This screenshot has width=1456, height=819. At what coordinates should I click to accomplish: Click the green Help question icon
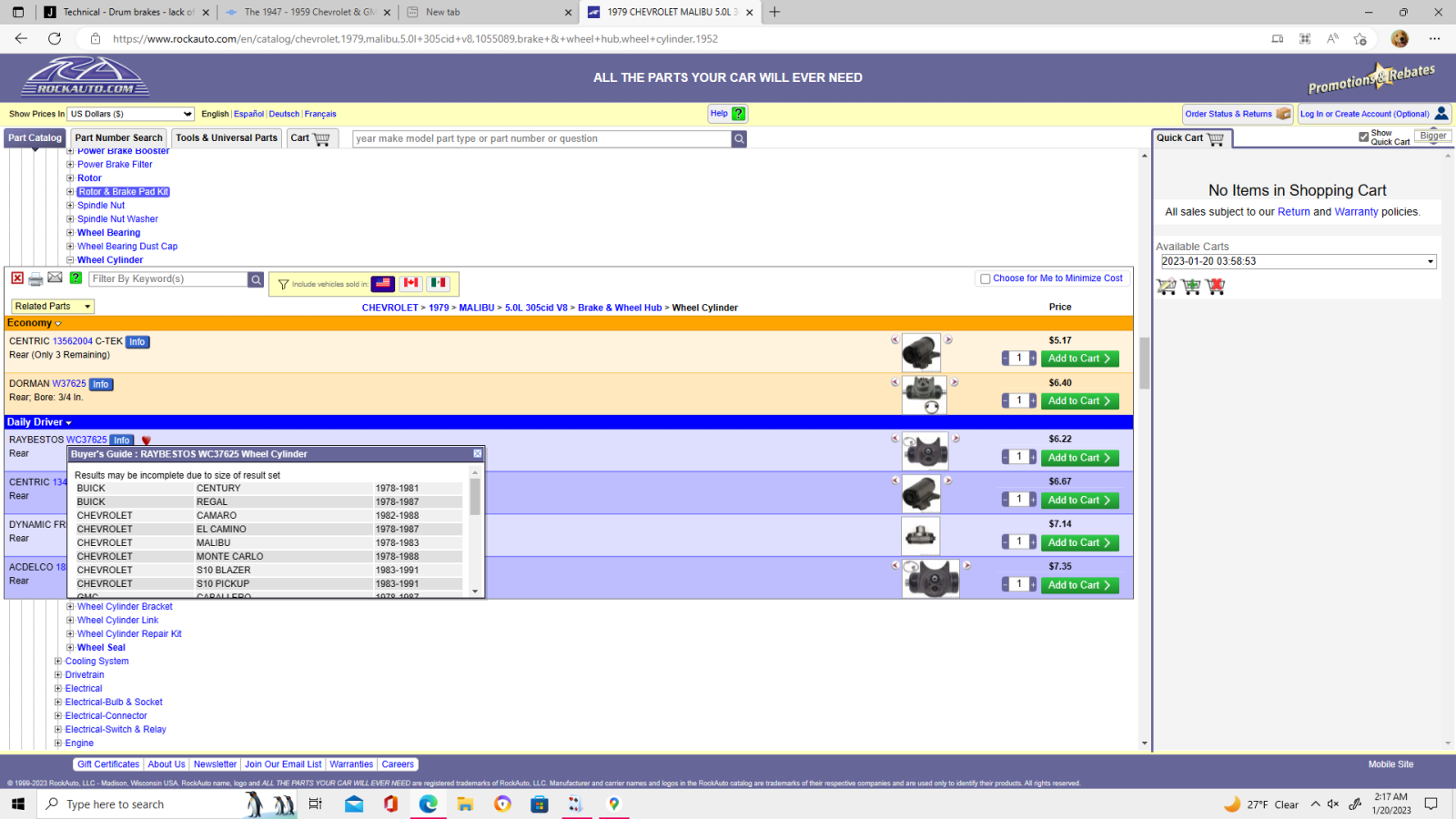tap(738, 114)
